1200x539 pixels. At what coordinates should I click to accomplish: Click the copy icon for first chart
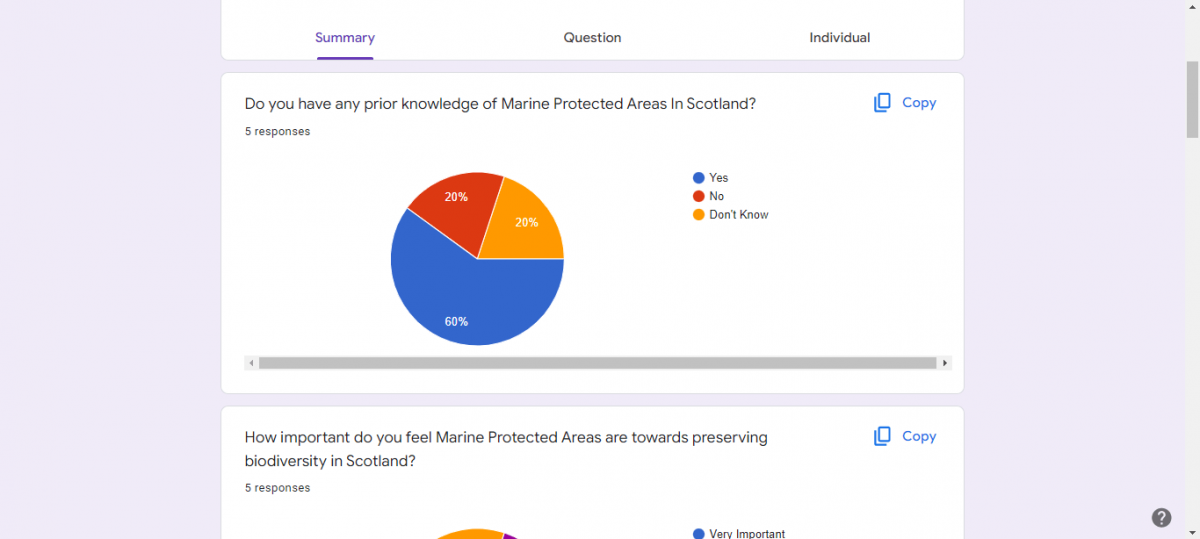point(882,103)
